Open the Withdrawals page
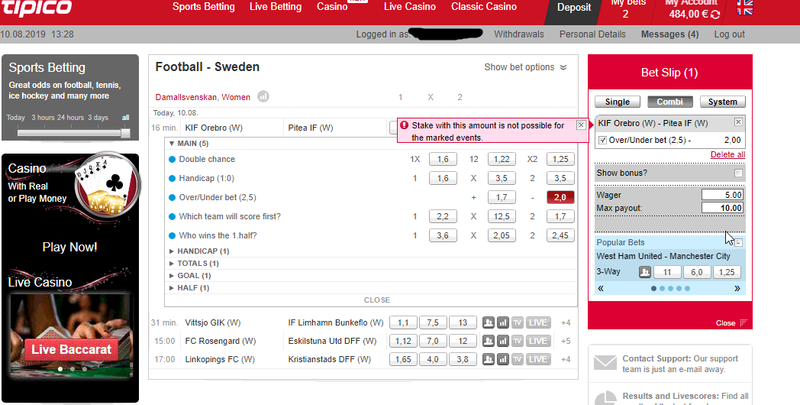 click(519, 34)
